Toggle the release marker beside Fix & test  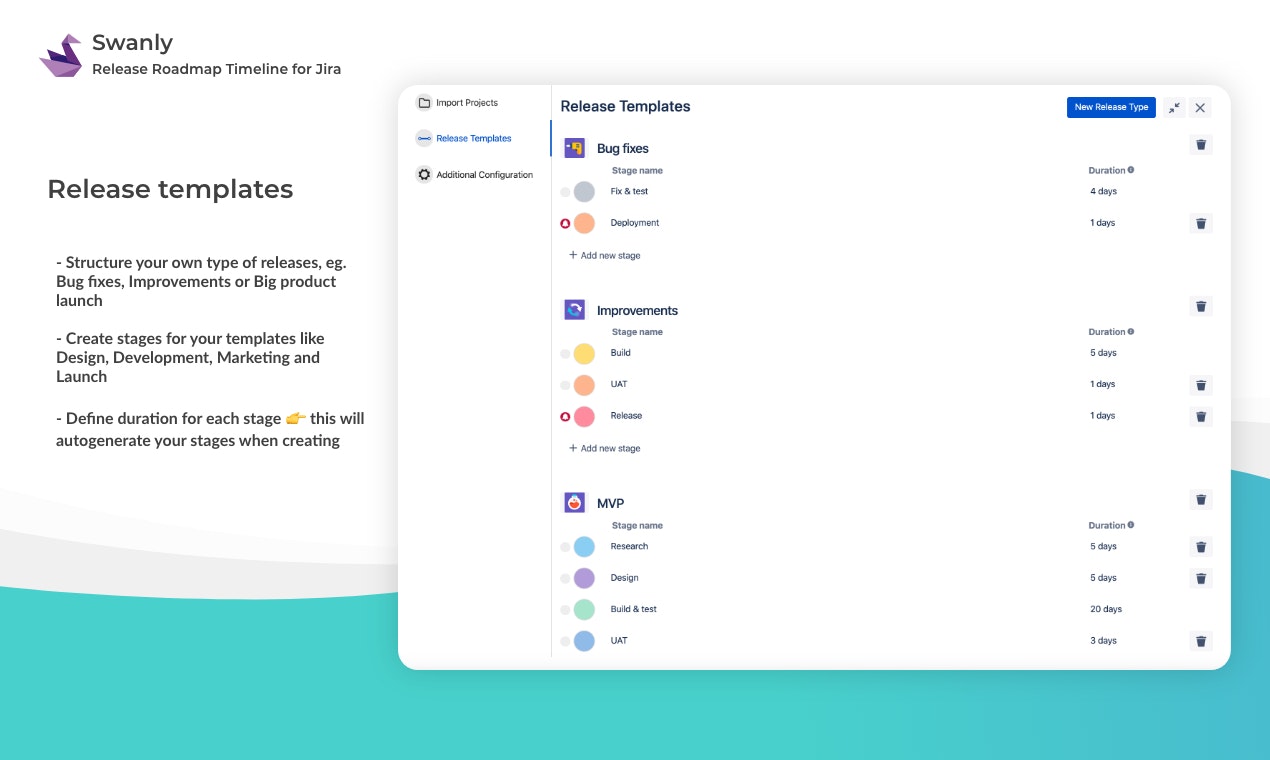coord(564,191)
